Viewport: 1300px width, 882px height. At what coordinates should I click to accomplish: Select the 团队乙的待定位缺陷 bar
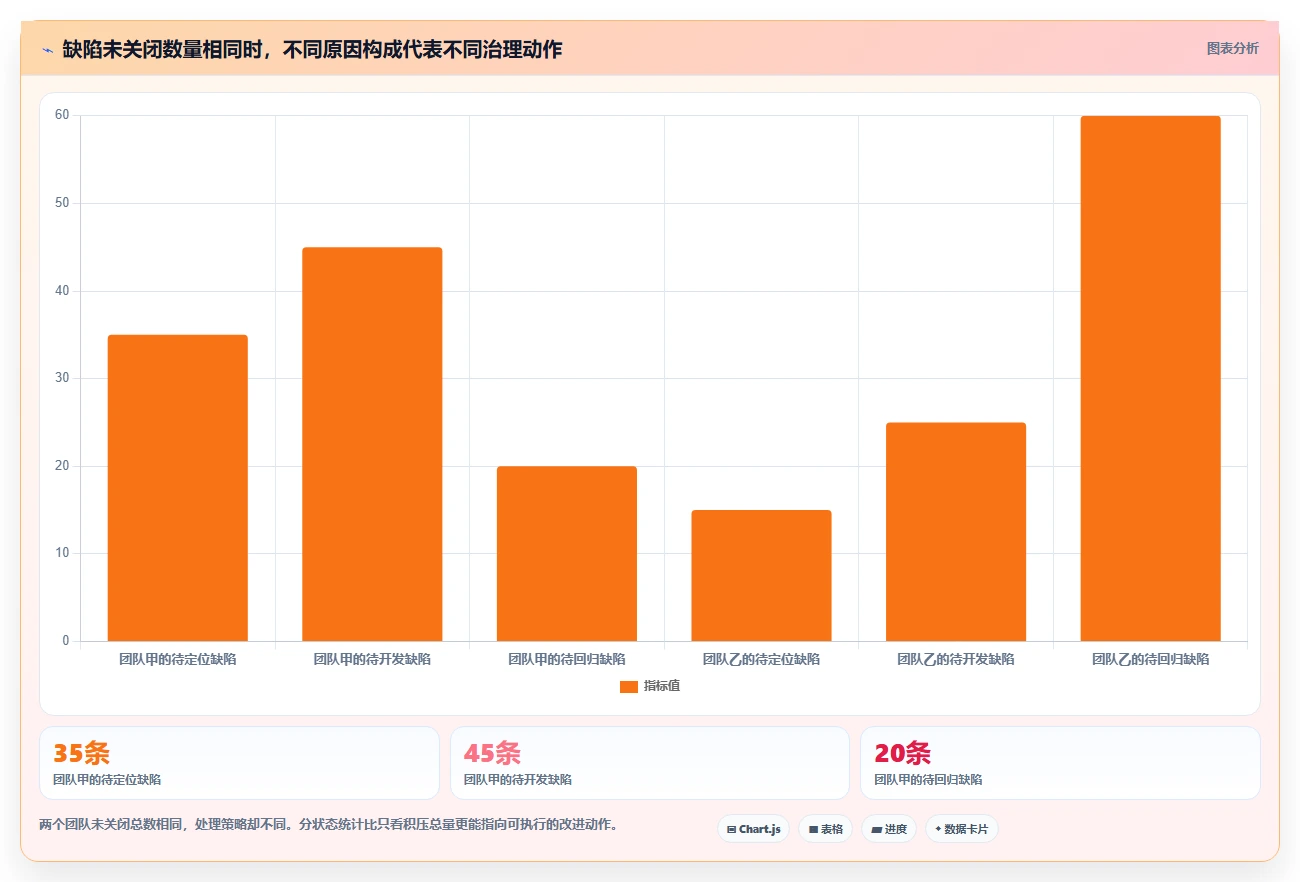pyautogui.click(x=761, y=576)
